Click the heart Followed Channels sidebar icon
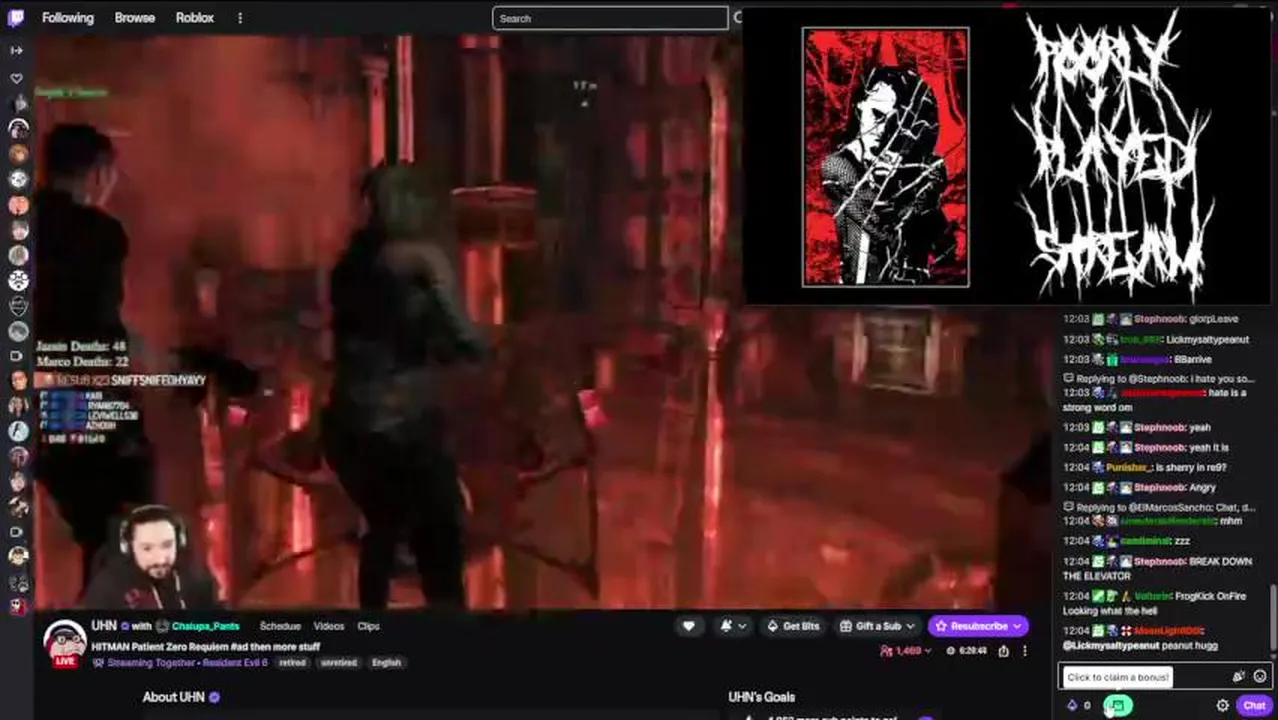This screenshot has width=1278, height=720. coord(17,78)
